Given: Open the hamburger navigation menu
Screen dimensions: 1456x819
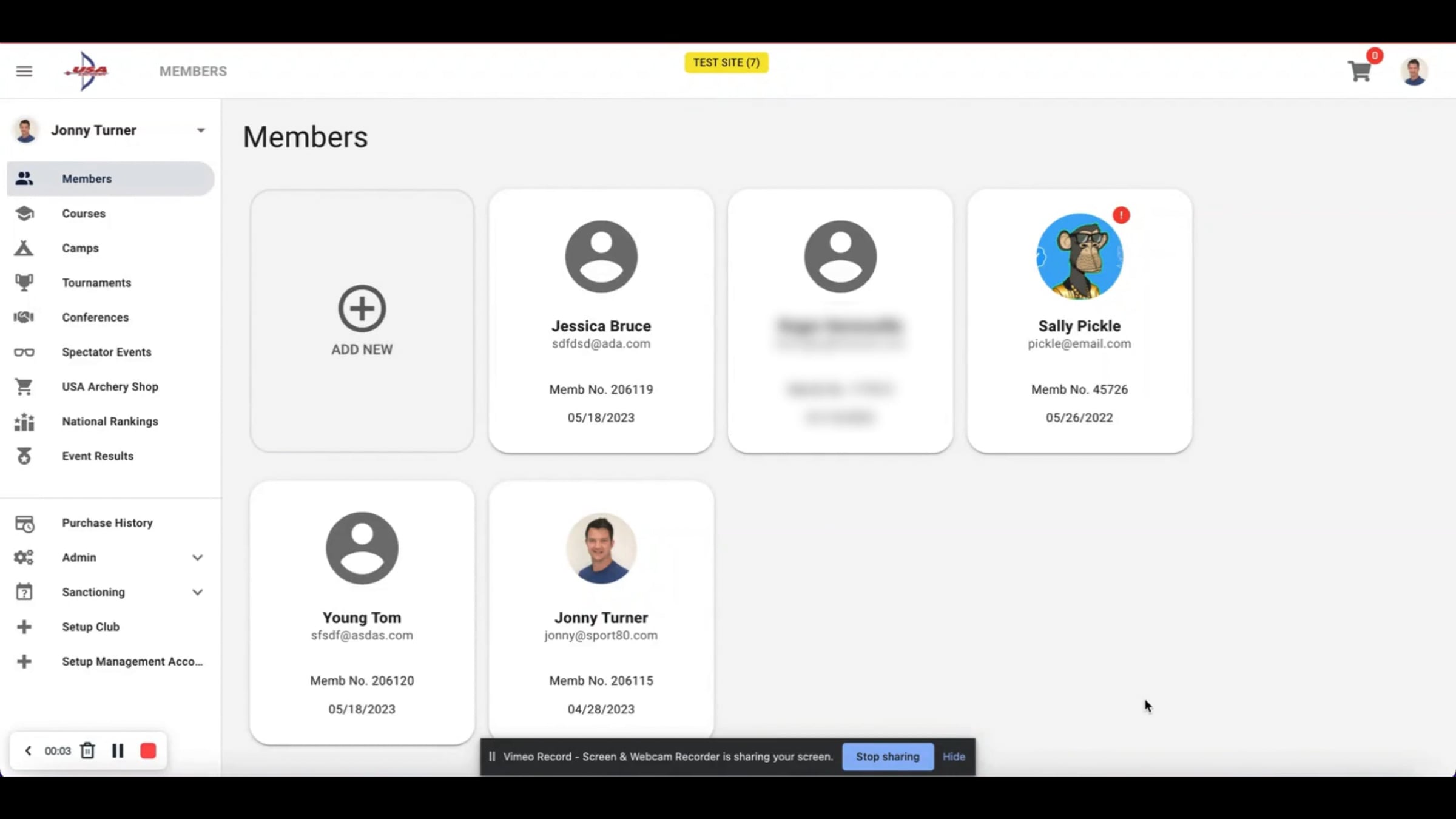Looking at the screenshot, I should [24, 72].
